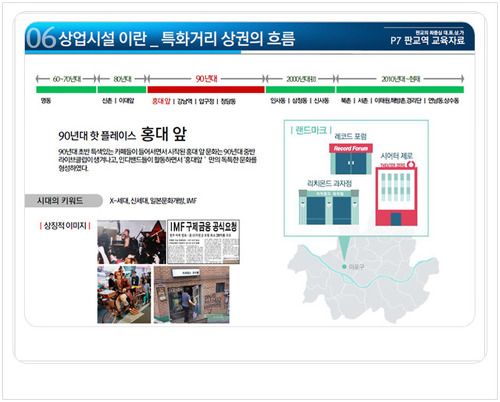Open the concert photo thumbnail
Viewport: 500px width, 402px height.
click(x=131, y=242)
